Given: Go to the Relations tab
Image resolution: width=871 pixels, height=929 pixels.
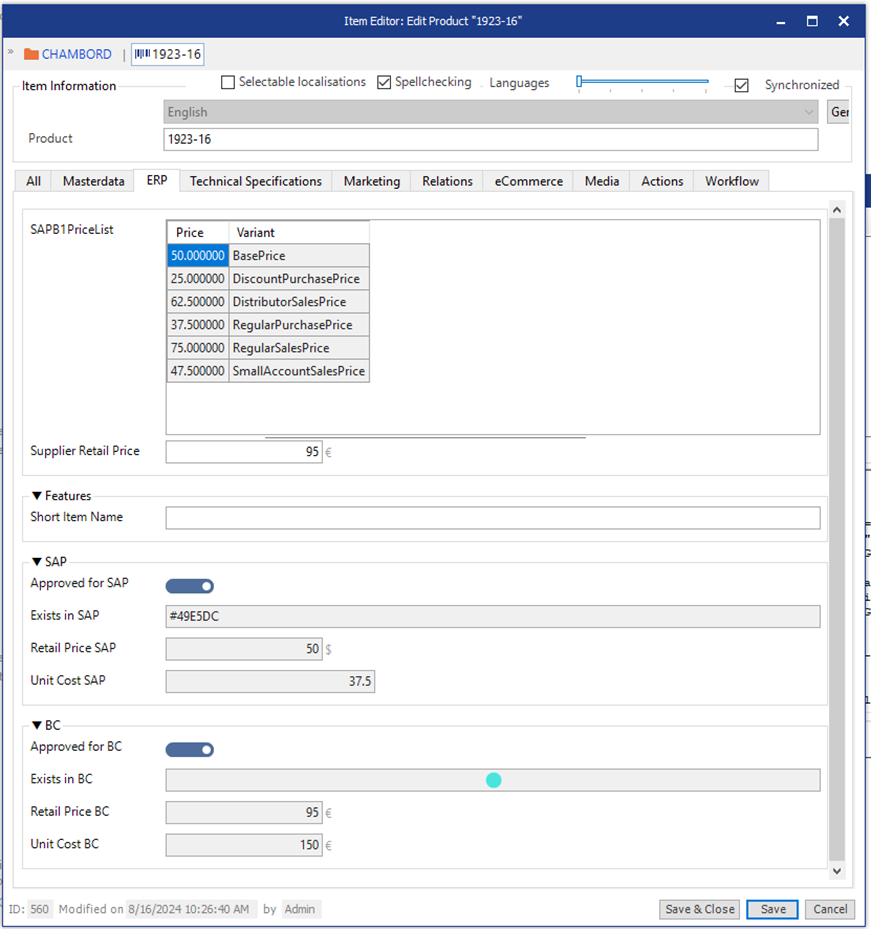Looking at the screenshot, I should coord(447,181).
